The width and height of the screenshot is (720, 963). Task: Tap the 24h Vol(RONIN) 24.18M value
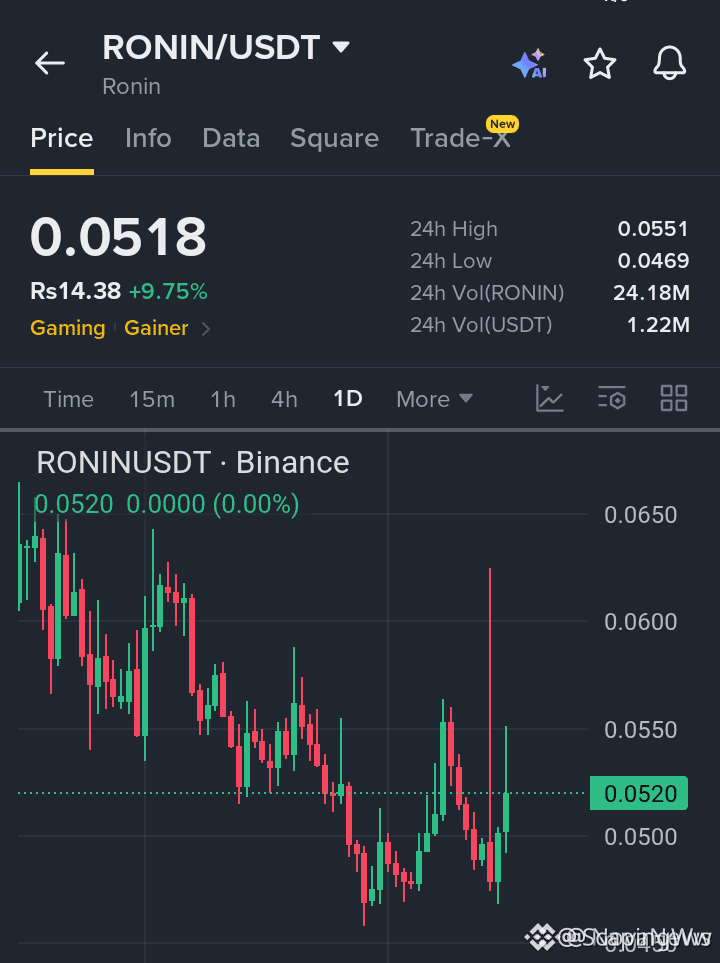click(x=651, y=293)
